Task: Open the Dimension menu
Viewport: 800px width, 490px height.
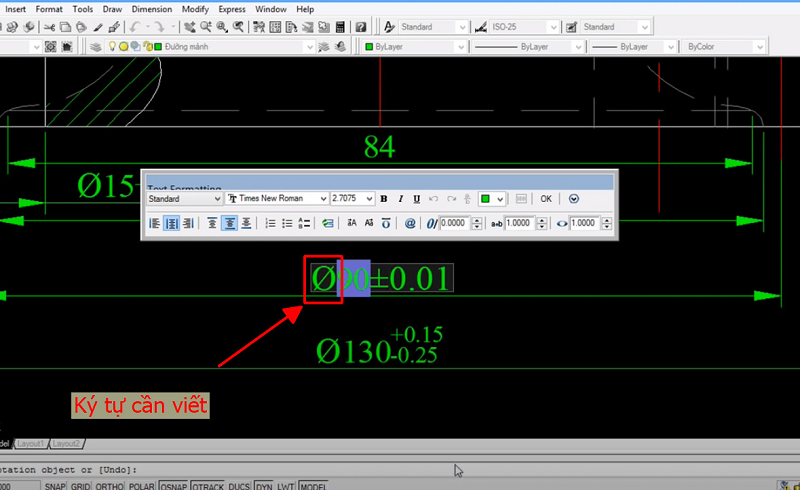Action: point(152,9)
